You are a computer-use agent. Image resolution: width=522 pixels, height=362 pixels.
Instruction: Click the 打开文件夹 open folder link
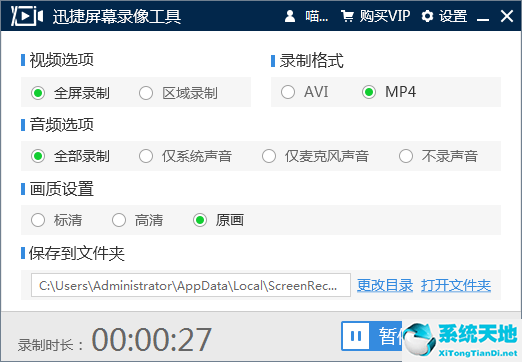pyautogui.click(x=456, y=285)
